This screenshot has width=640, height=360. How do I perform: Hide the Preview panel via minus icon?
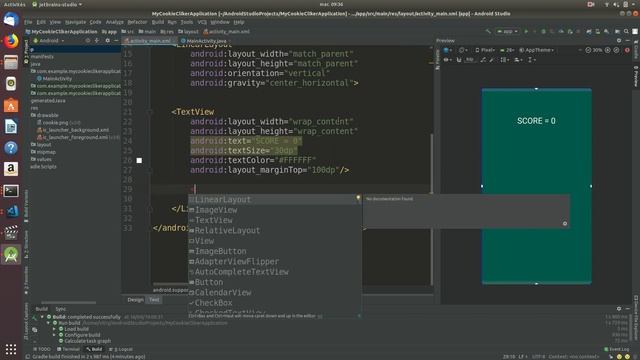[x=628, y=40]
